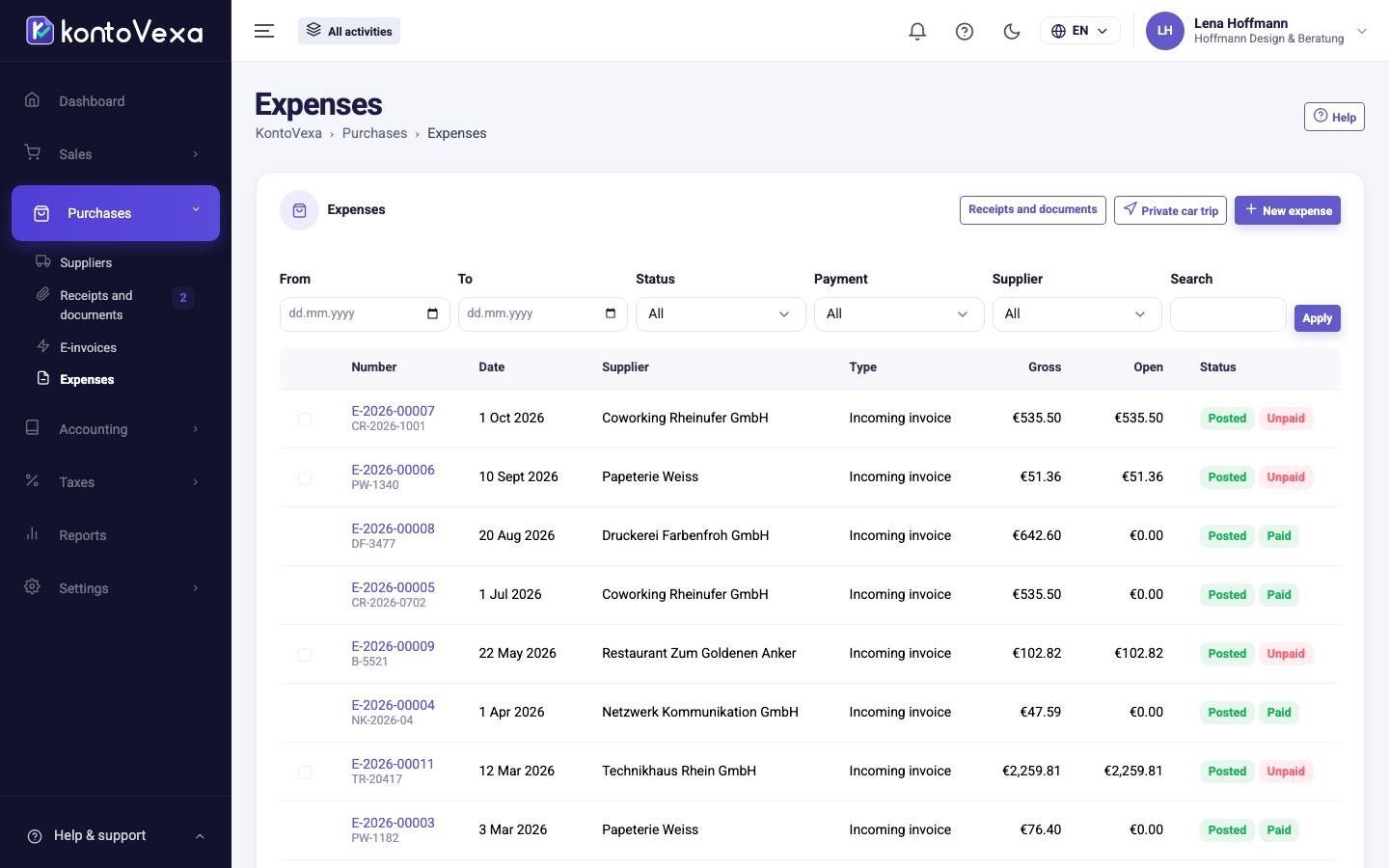The height and width of the screenshot is (868, 1389).
Task: Open the Suppliers submenu item
Action: coord(86,262)
